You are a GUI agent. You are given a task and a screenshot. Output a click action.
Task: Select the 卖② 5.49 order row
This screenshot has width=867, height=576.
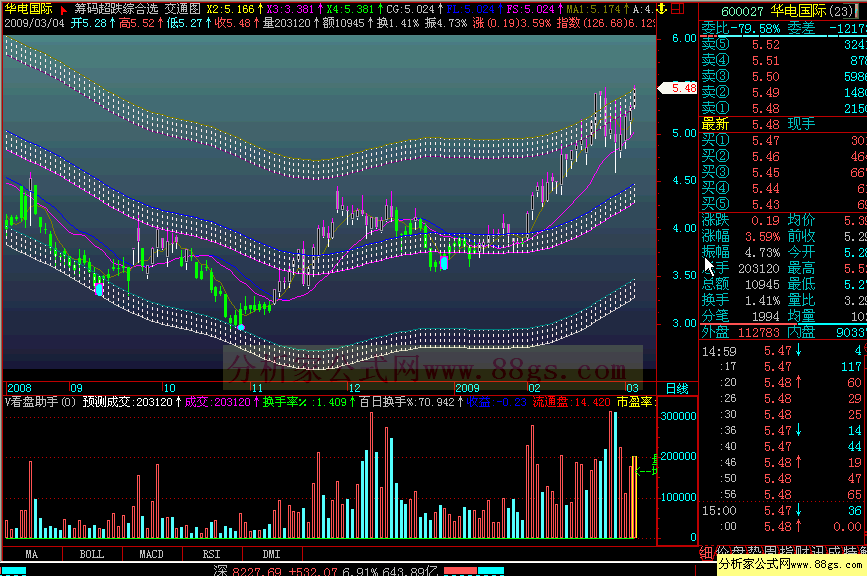point(783,93)
